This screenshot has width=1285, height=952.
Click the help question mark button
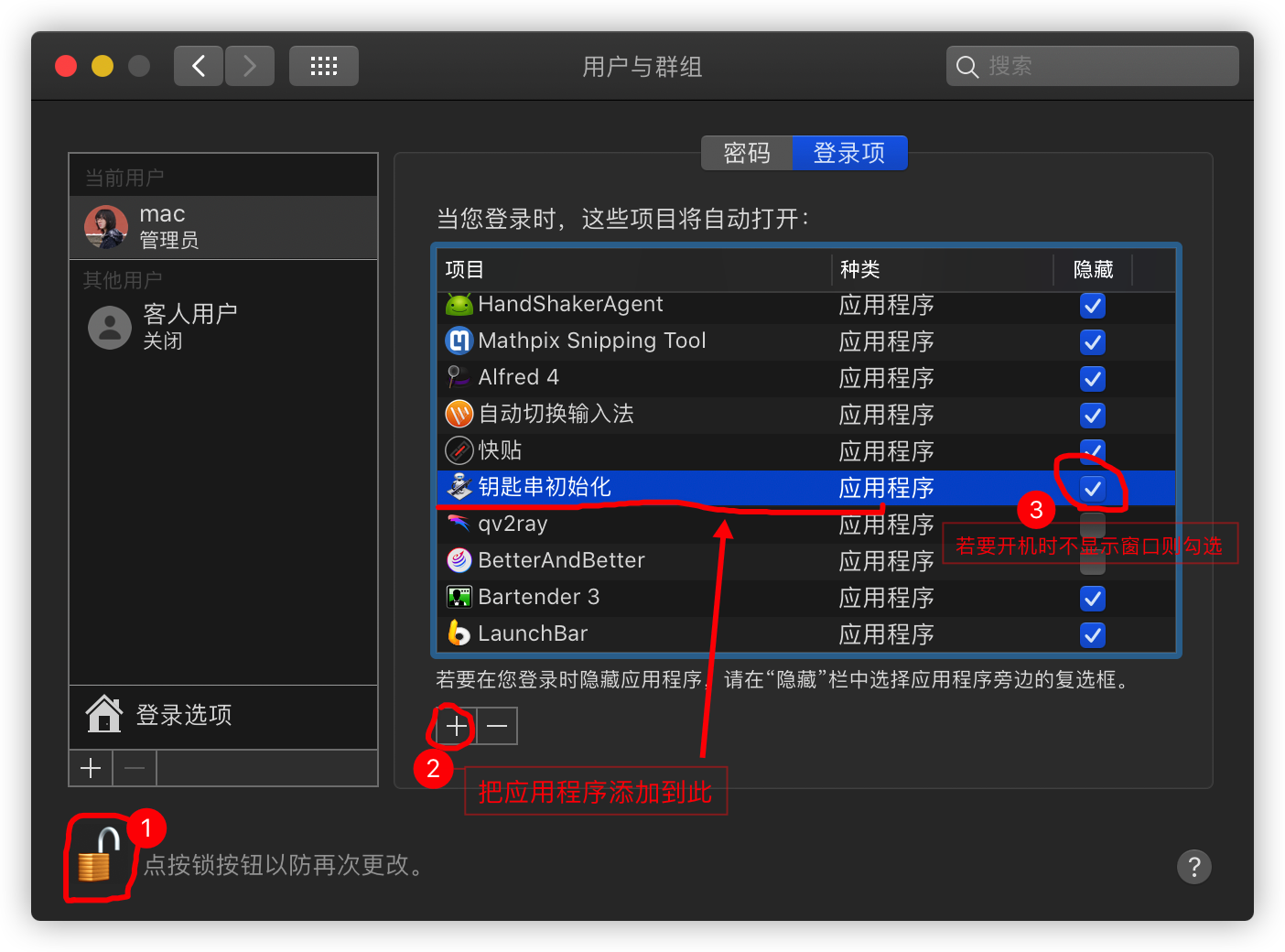coord(1194,866)
